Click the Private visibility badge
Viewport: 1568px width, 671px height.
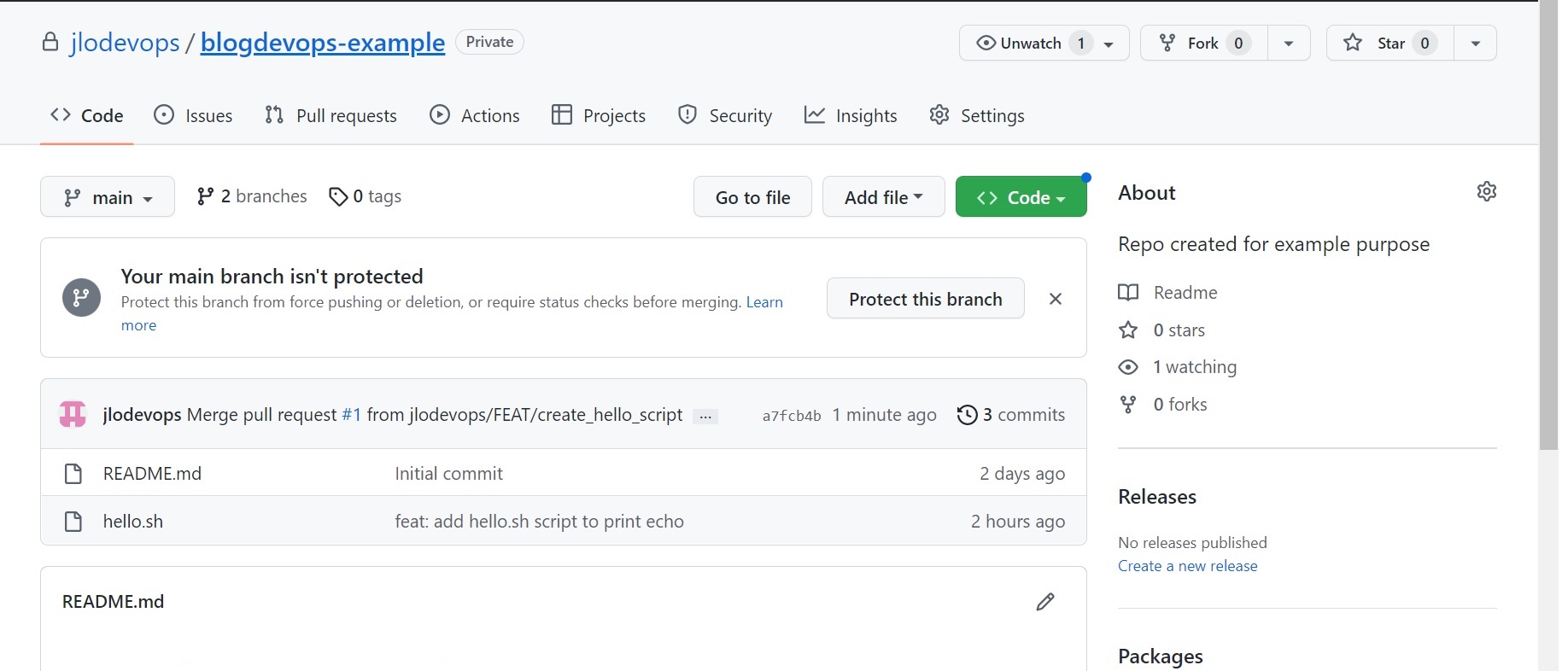(x=489, y=42)
